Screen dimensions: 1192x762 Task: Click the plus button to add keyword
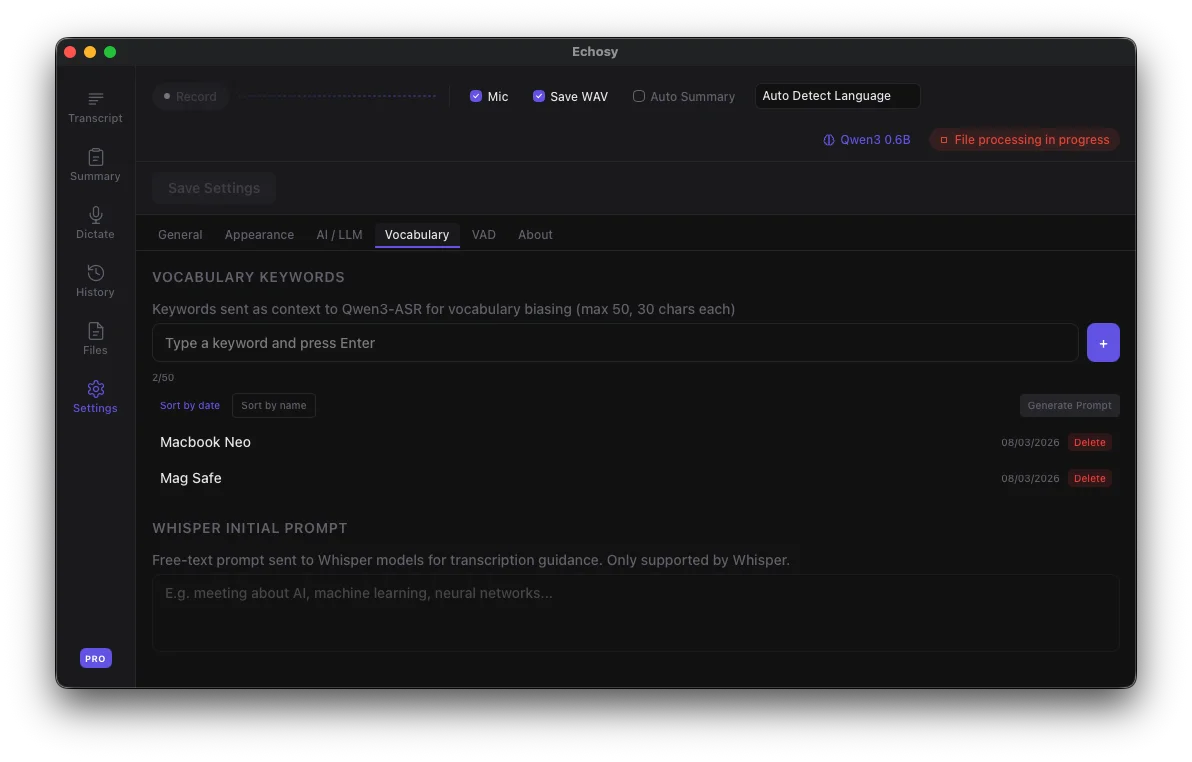(x=1103, y=343)
